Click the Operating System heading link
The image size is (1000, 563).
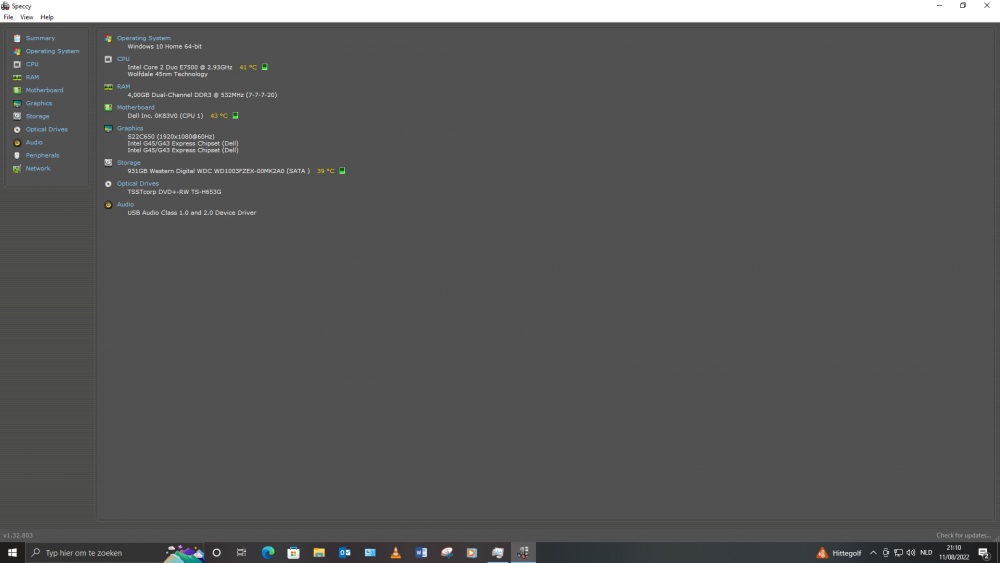click(x=143, y=38)
